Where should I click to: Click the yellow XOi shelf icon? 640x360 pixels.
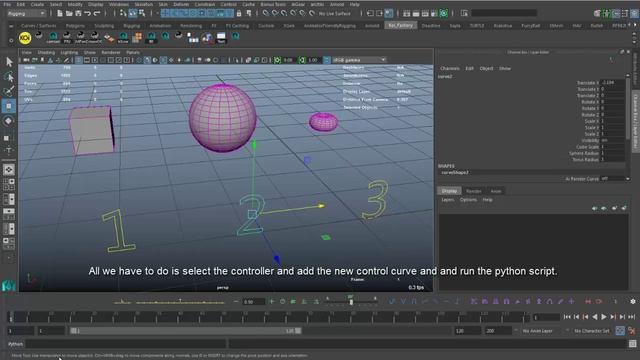(25, 38)
